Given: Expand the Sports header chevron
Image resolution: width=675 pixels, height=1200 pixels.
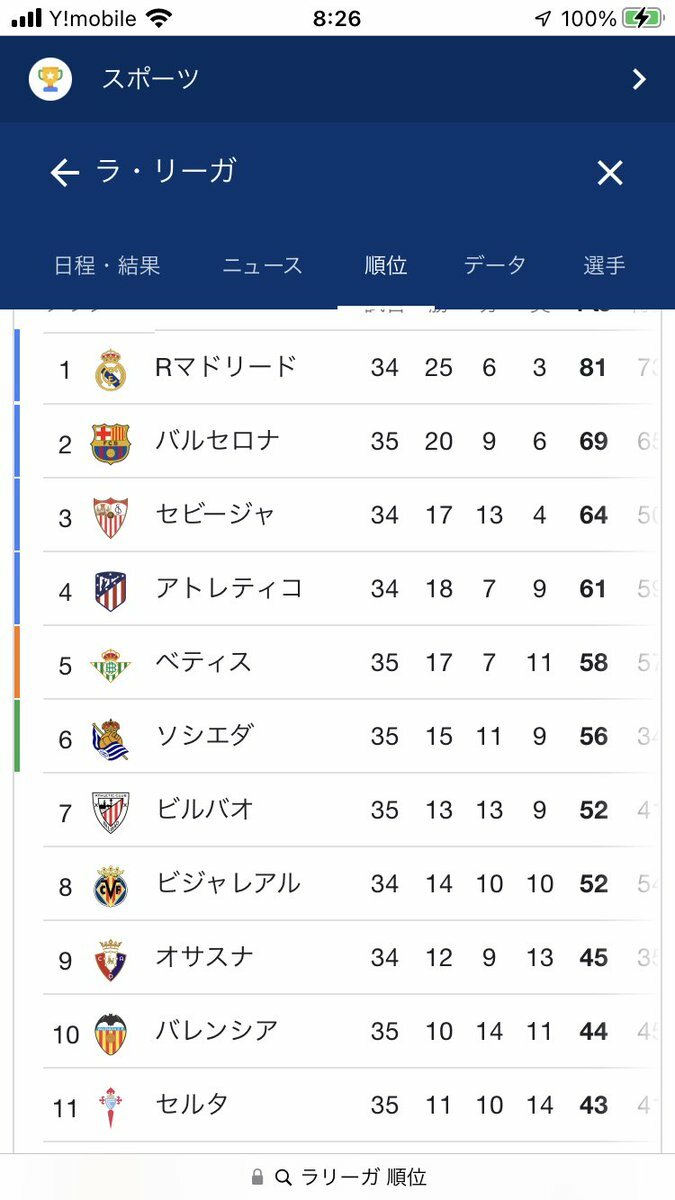Looking at the screenshot, I should pyautogui.click(x=639, y=80).
